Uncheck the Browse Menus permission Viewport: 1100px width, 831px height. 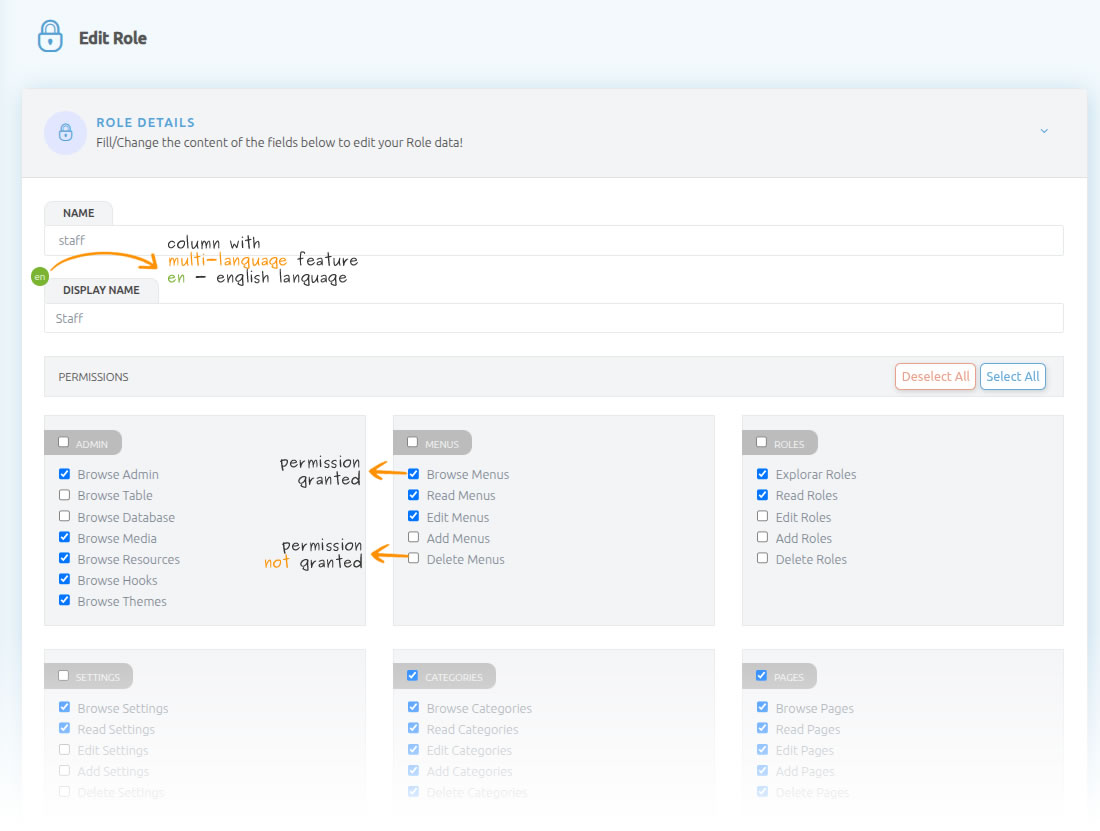[x=414, y=474]
